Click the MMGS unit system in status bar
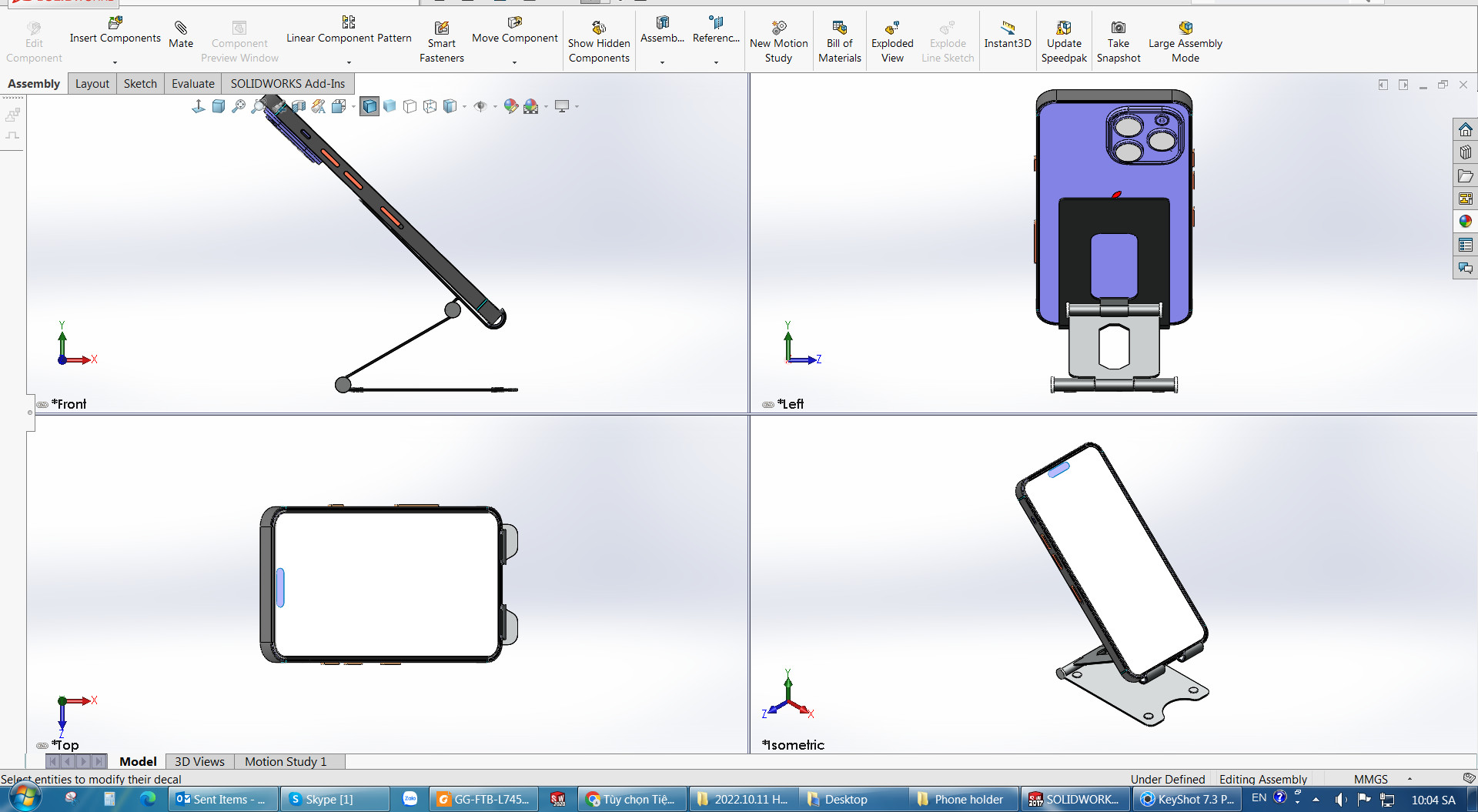 1370,779
